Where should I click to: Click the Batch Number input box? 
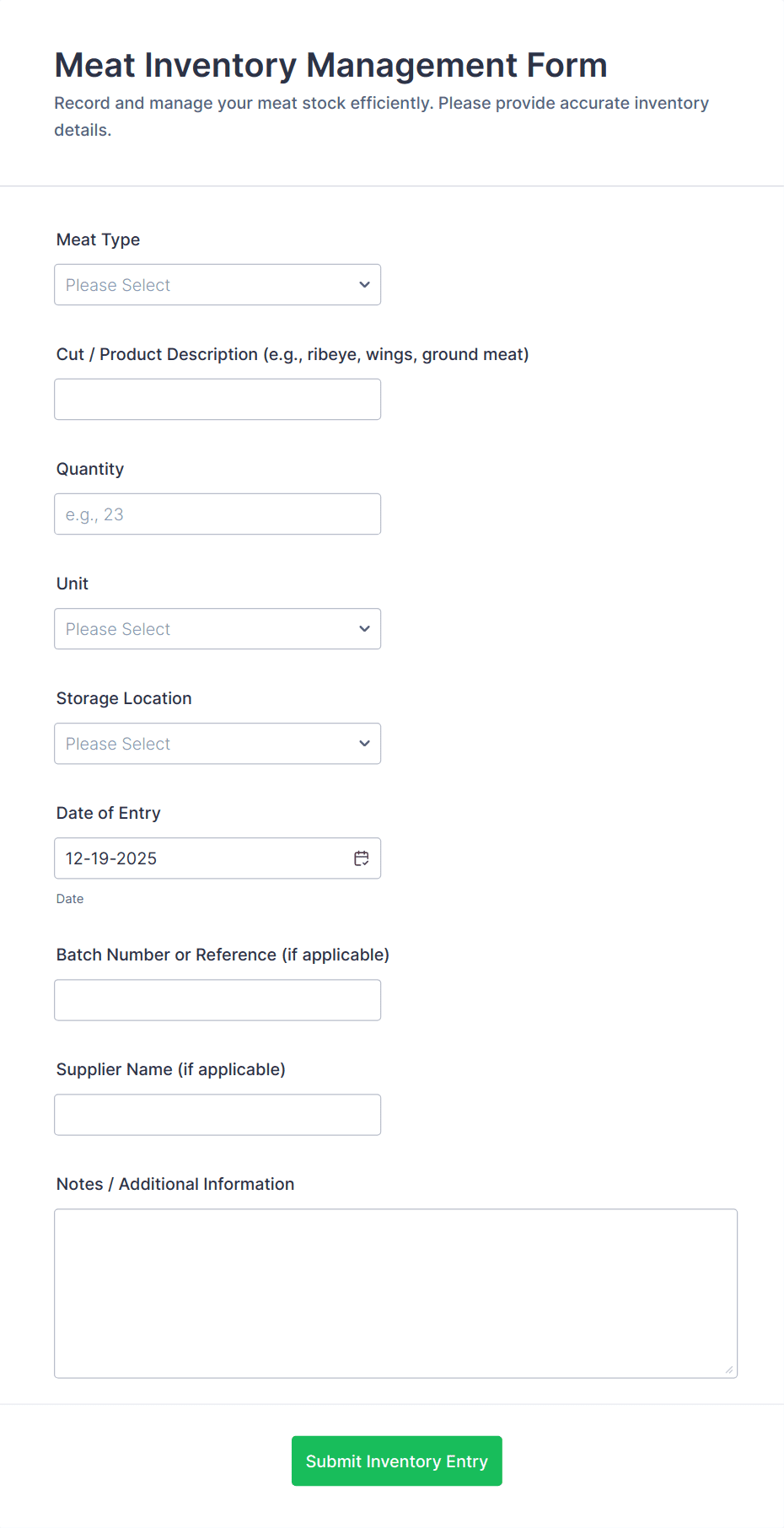coord(217,999)
